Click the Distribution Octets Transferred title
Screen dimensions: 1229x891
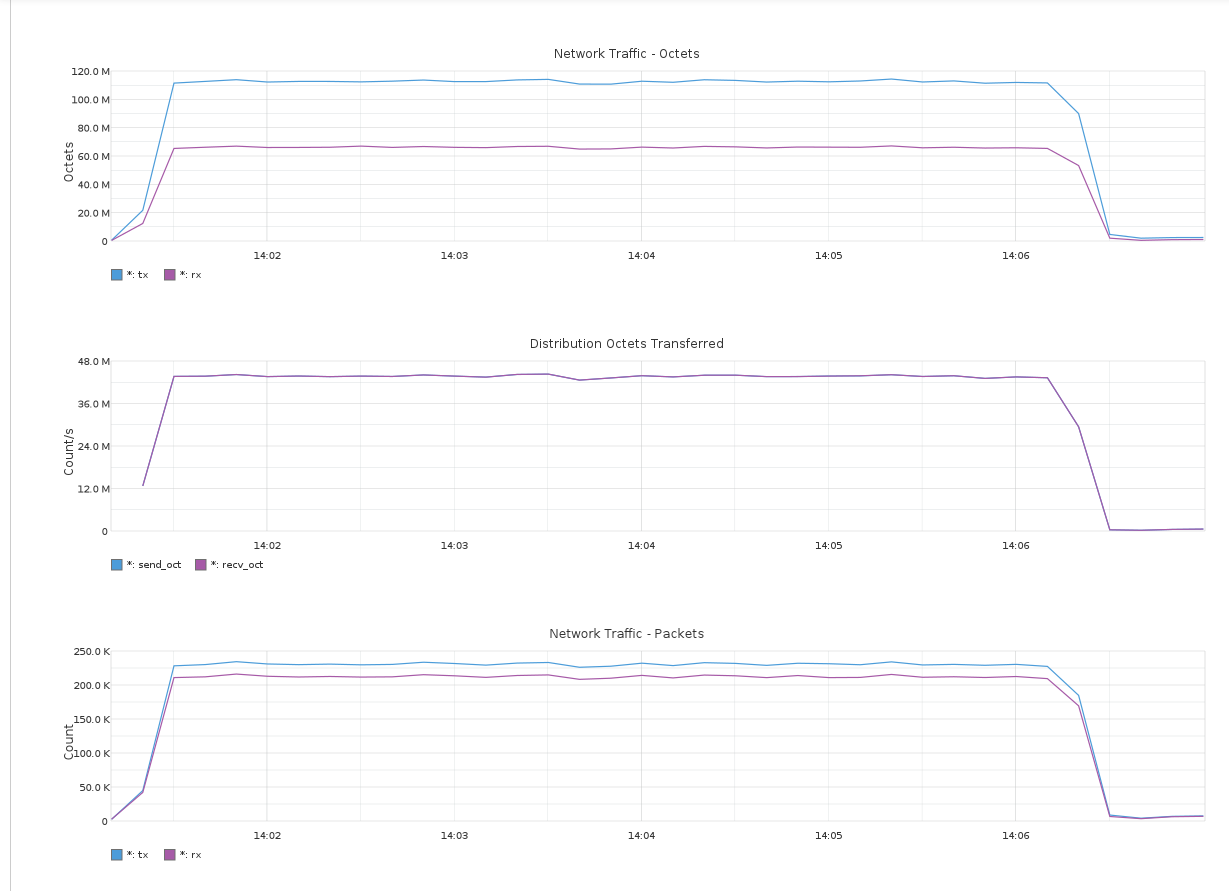click(627, 343)
